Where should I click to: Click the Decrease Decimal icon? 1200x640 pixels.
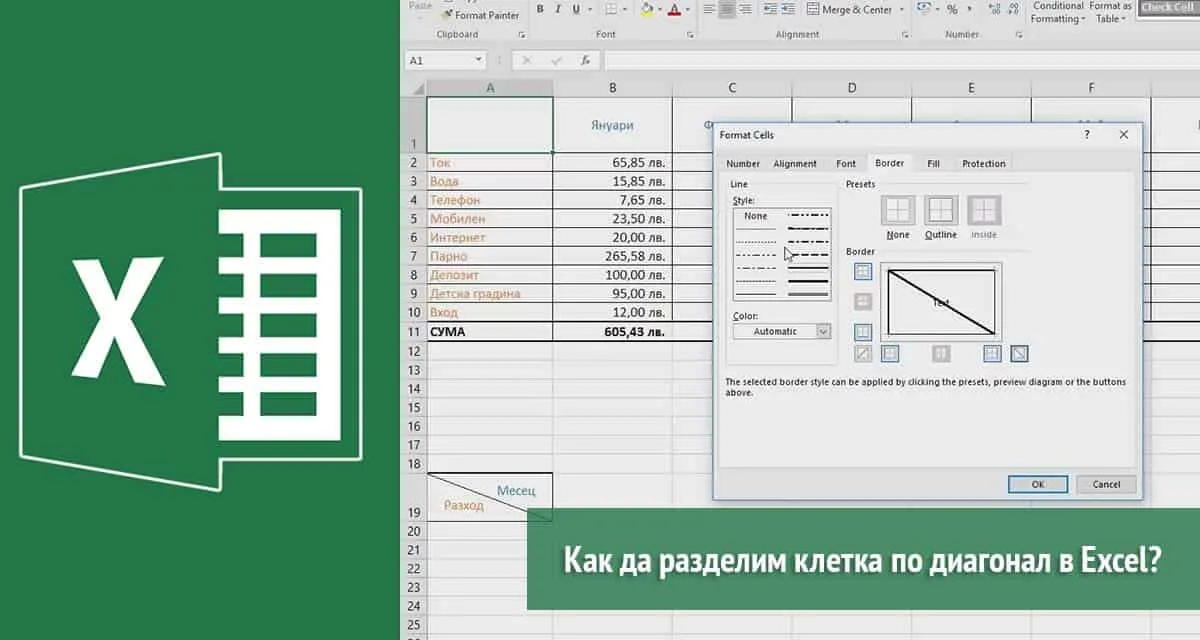[x=1013, y=9]
